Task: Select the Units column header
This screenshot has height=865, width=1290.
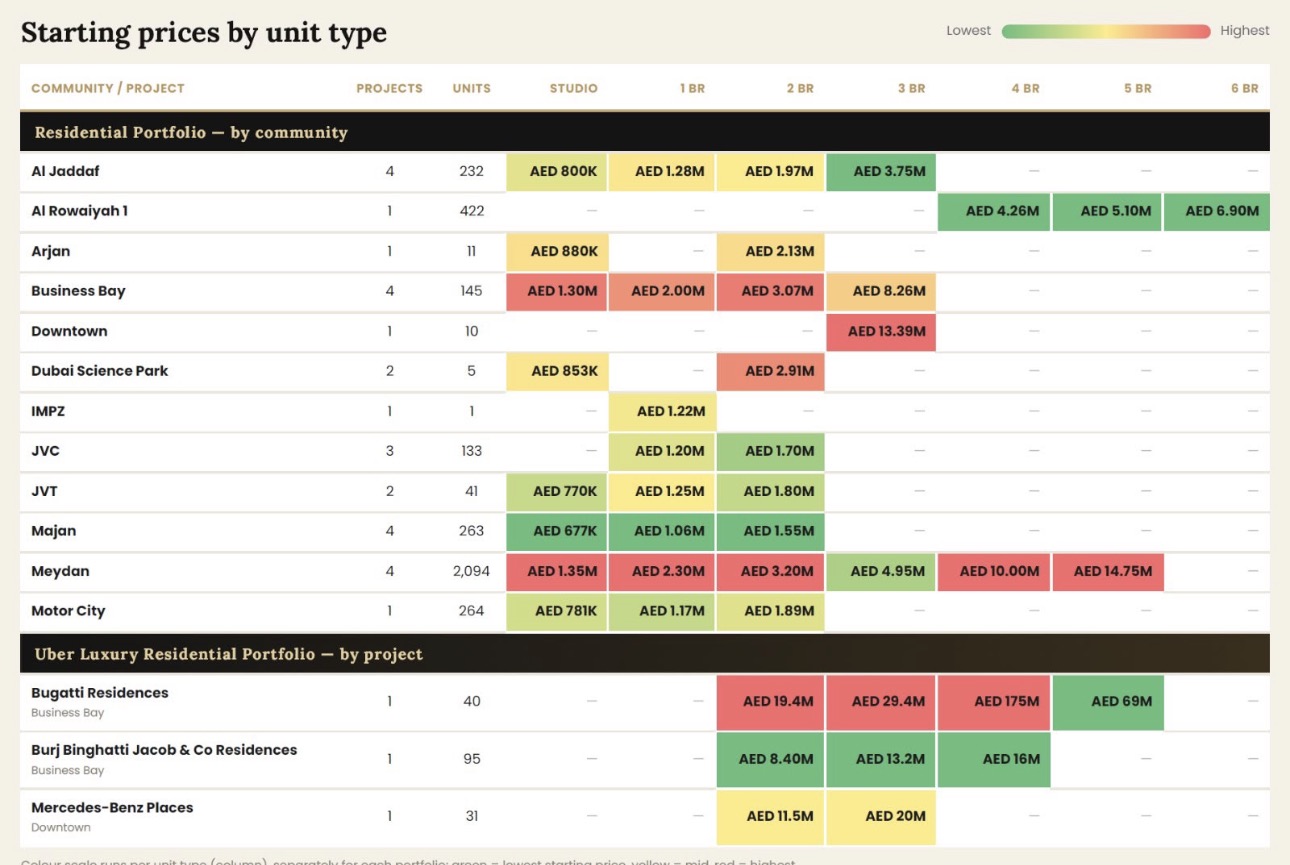Action: [x=471, y=88]
